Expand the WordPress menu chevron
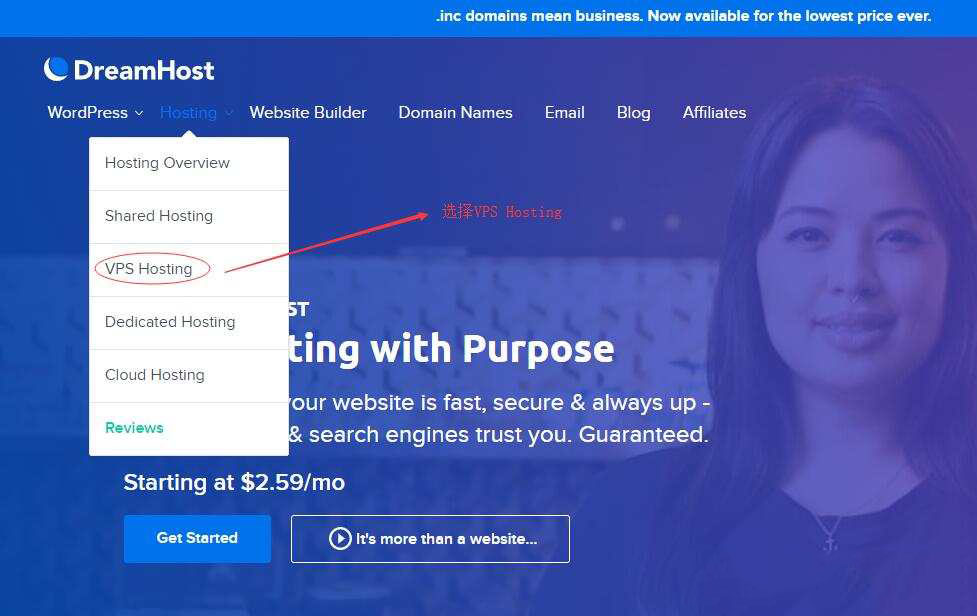 point(139,113)
